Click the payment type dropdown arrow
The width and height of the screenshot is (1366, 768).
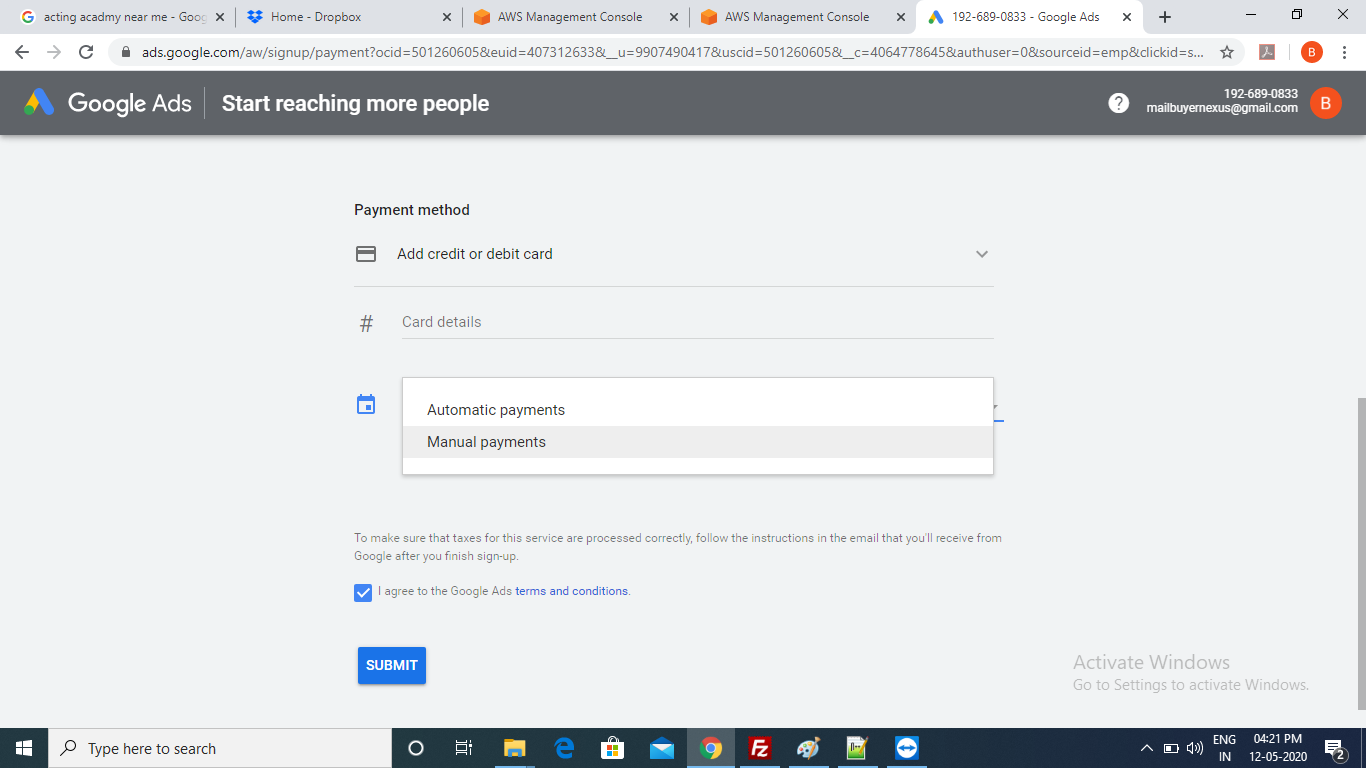coord(996,407)
